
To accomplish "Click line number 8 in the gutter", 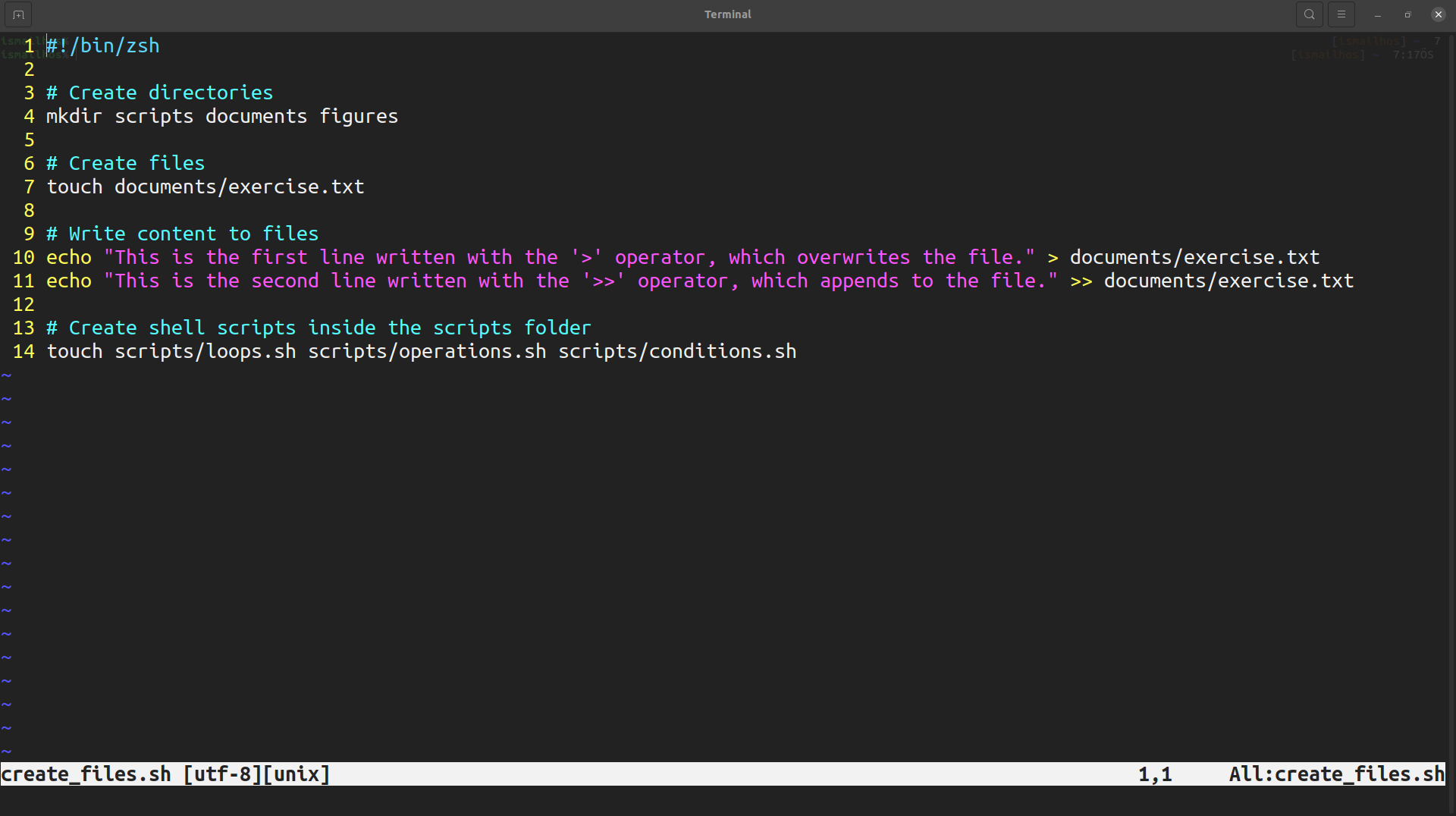I will click(29, 210).
